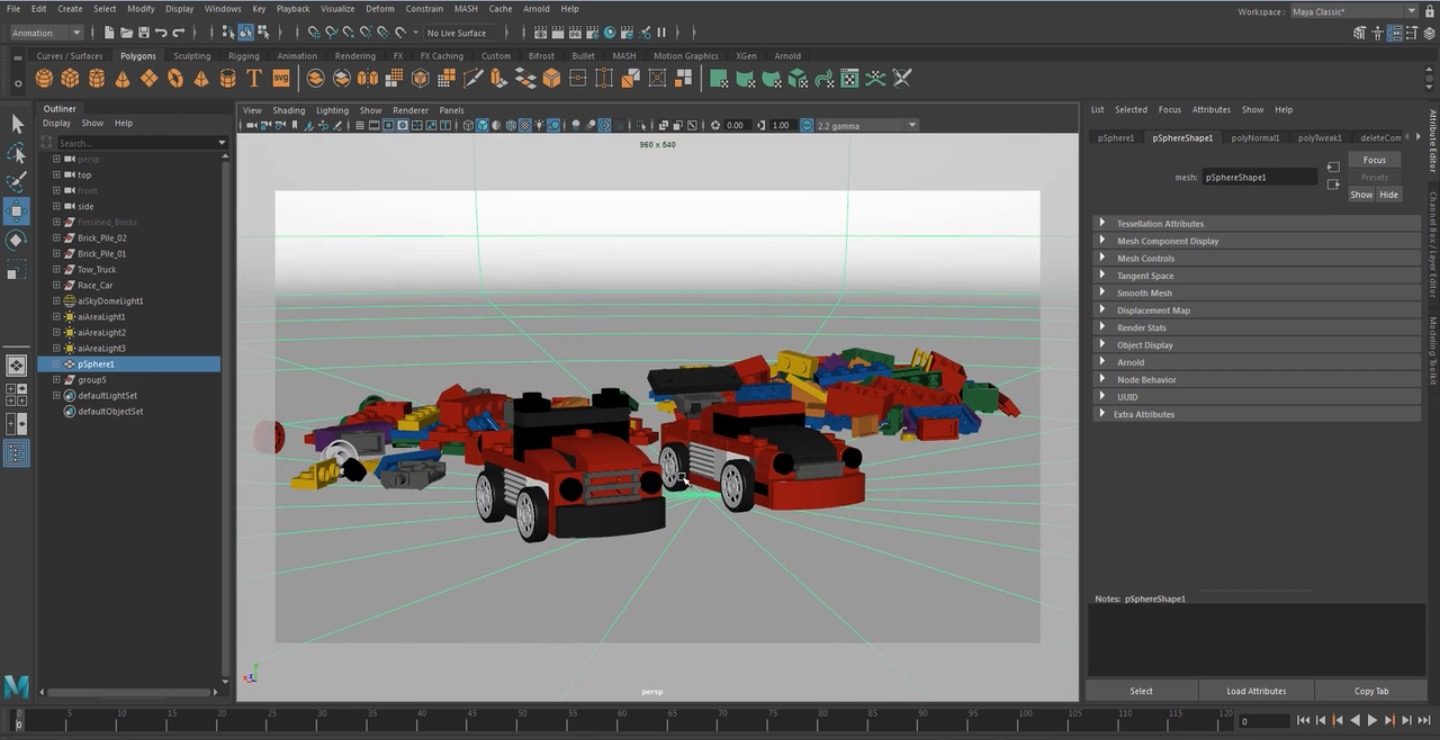This screenshot has height=740, width=1440.
Task: Toggle smooth shade all in viewport
Action: [482, 125]
